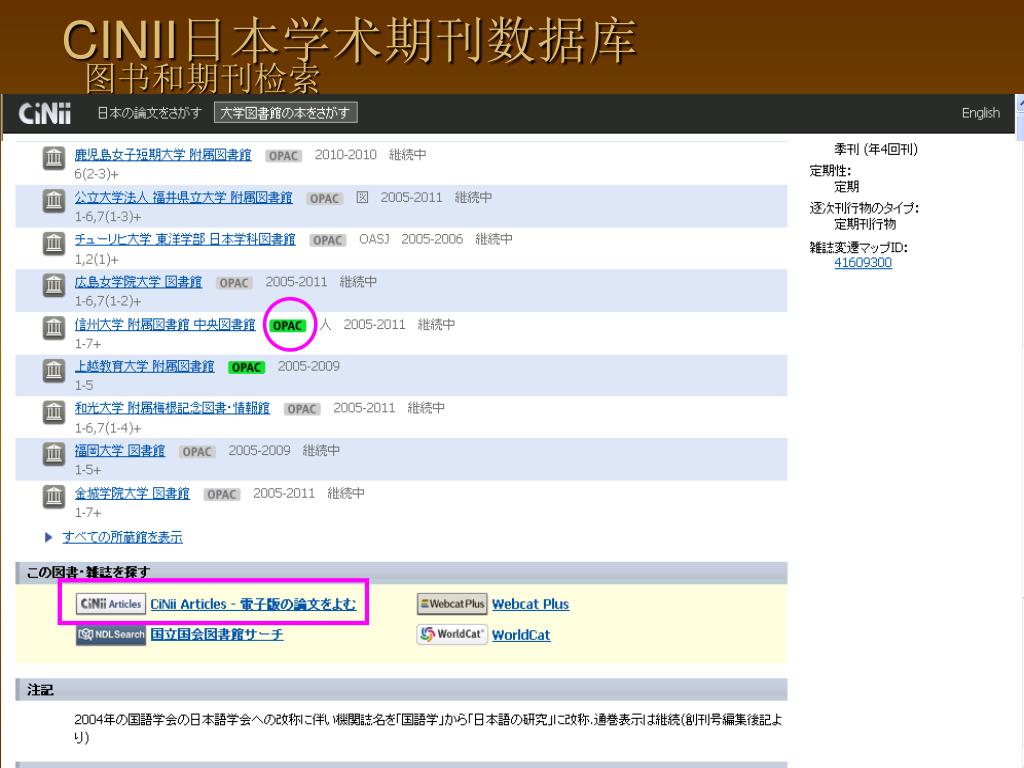Click OPAC badge for 鹿児島女子短期大学
The width and height of the screenshot is (1024, 768).
283,155
